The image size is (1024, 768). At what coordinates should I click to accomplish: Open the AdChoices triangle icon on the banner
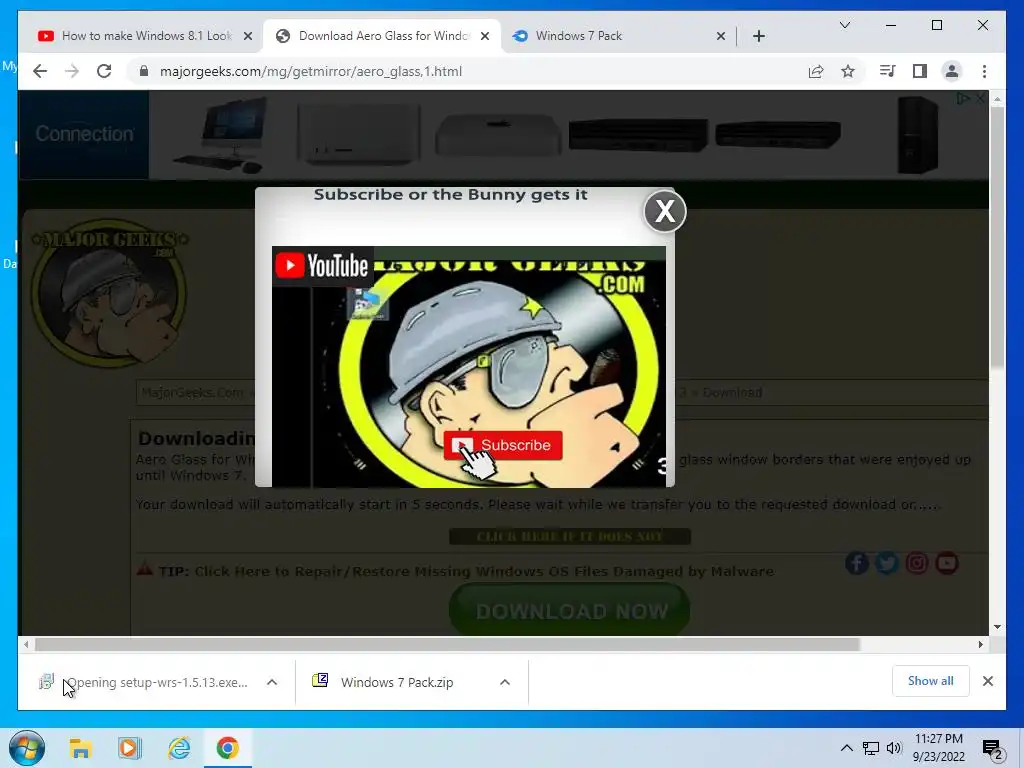(x=963, y=98)
